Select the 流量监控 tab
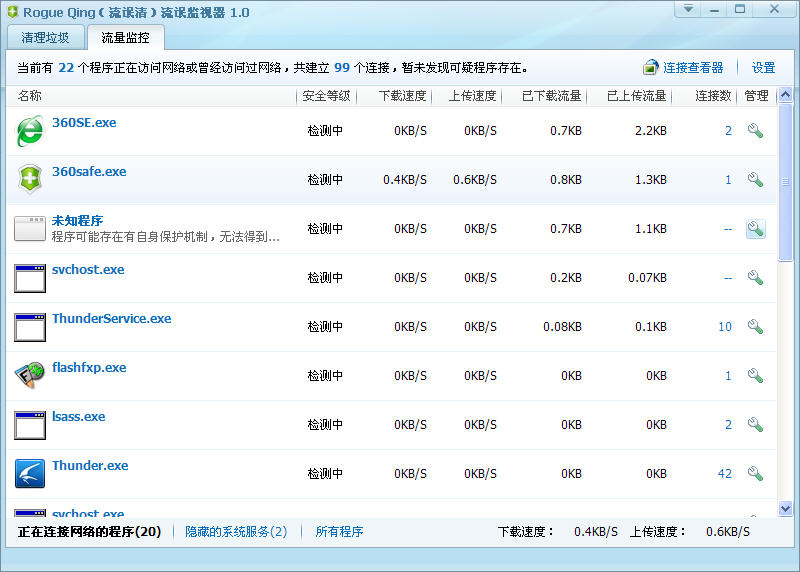Viewport: 800px width, 572px height. 125,38
